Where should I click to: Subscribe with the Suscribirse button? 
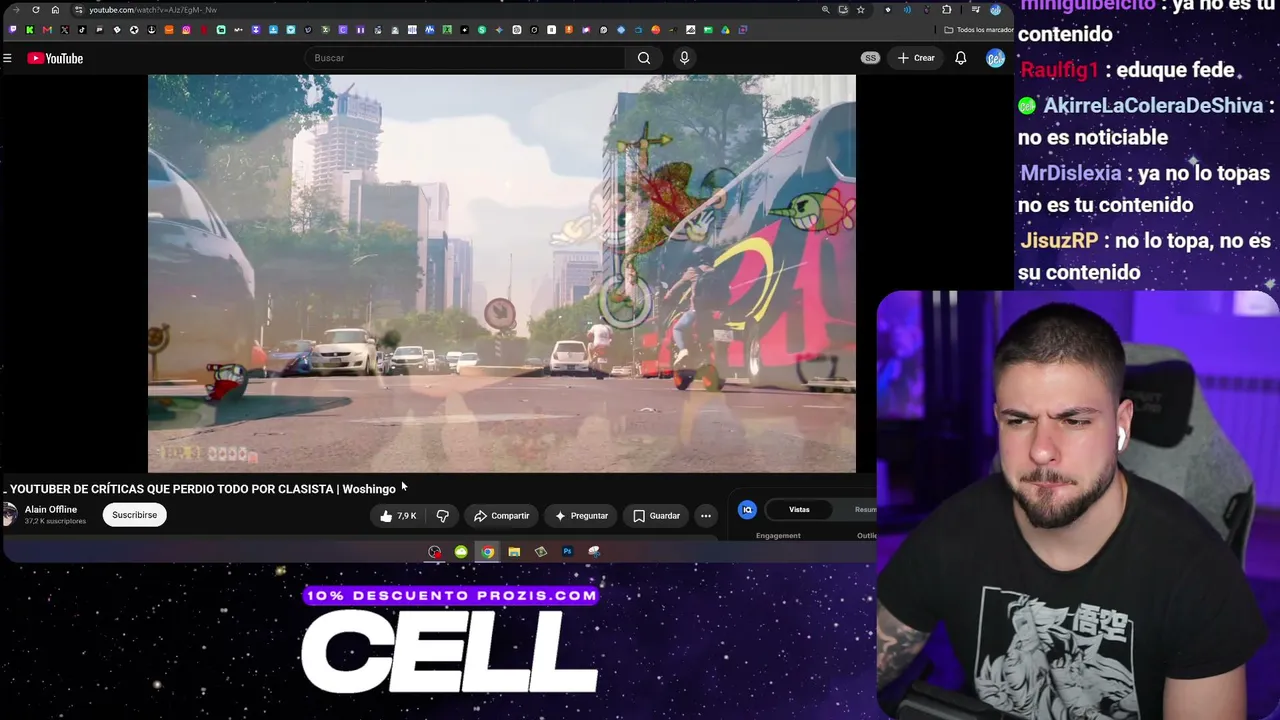point(135,515)
